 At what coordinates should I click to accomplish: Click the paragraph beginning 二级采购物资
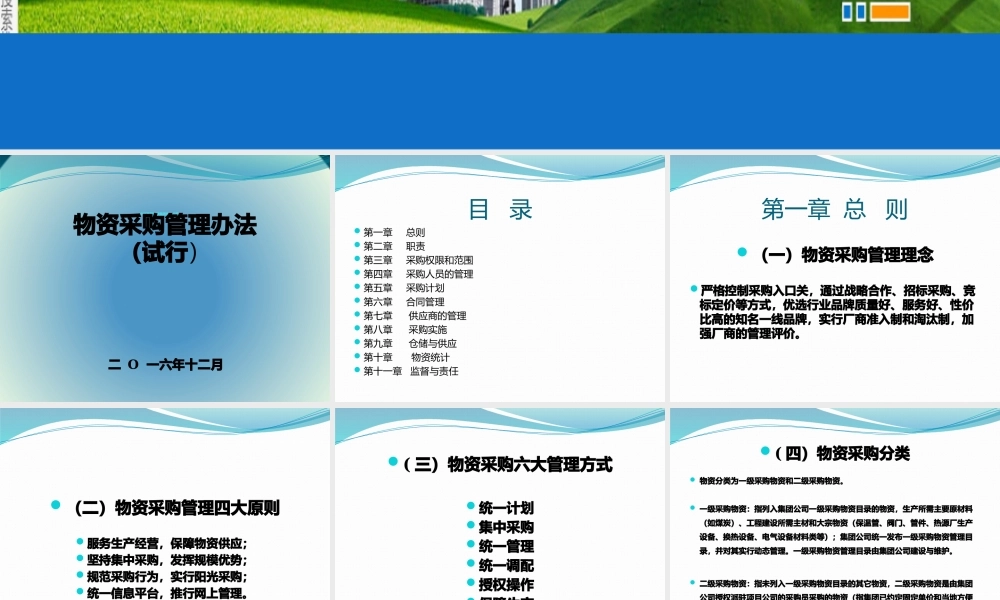click(836, 590)
